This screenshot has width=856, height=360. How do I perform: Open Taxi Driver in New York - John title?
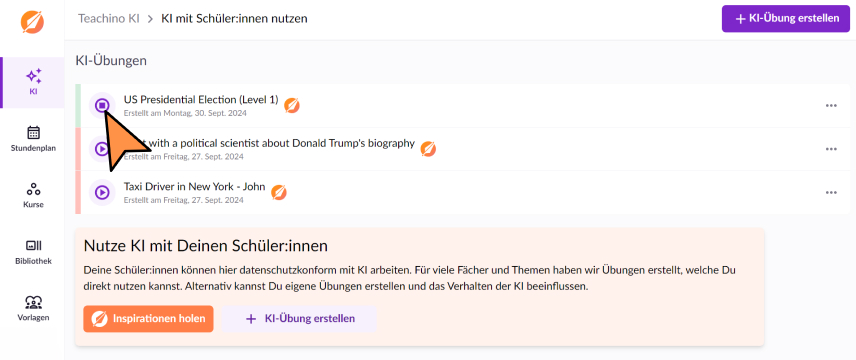(x=194, y=187)
